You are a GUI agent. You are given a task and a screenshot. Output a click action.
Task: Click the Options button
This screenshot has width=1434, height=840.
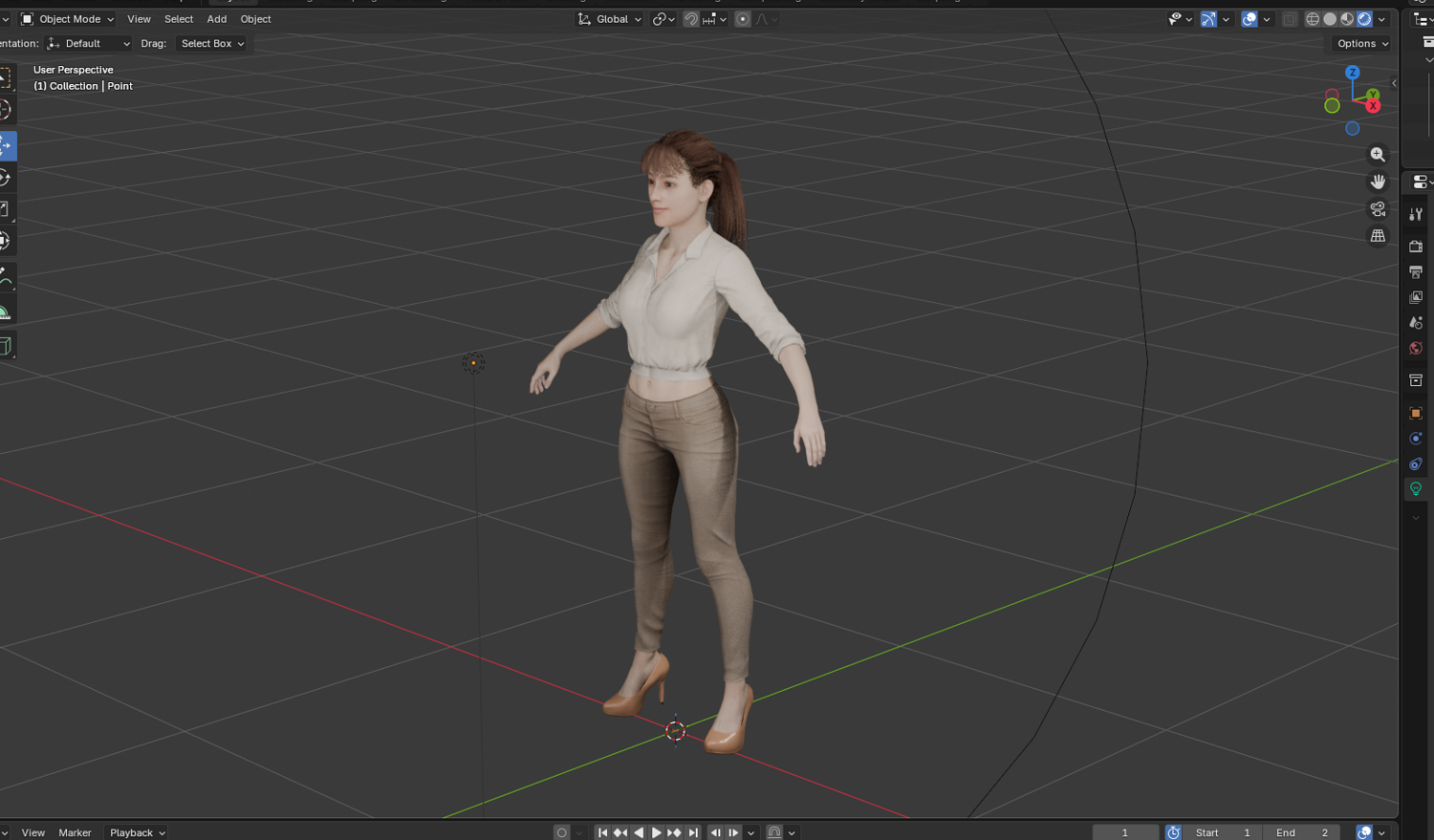pyautogui.click(x=1362, y=44)
